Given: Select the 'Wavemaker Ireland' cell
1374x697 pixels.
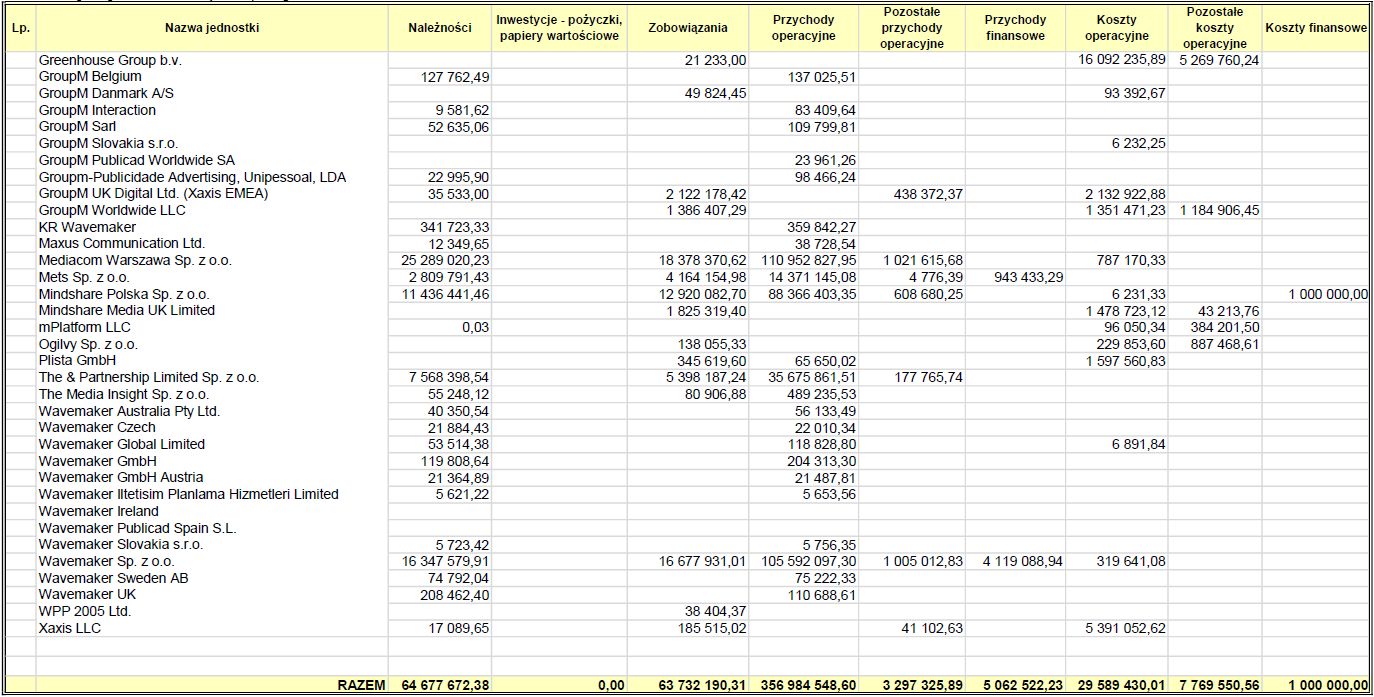Looking at the screenshot, I should coord(98,511).
